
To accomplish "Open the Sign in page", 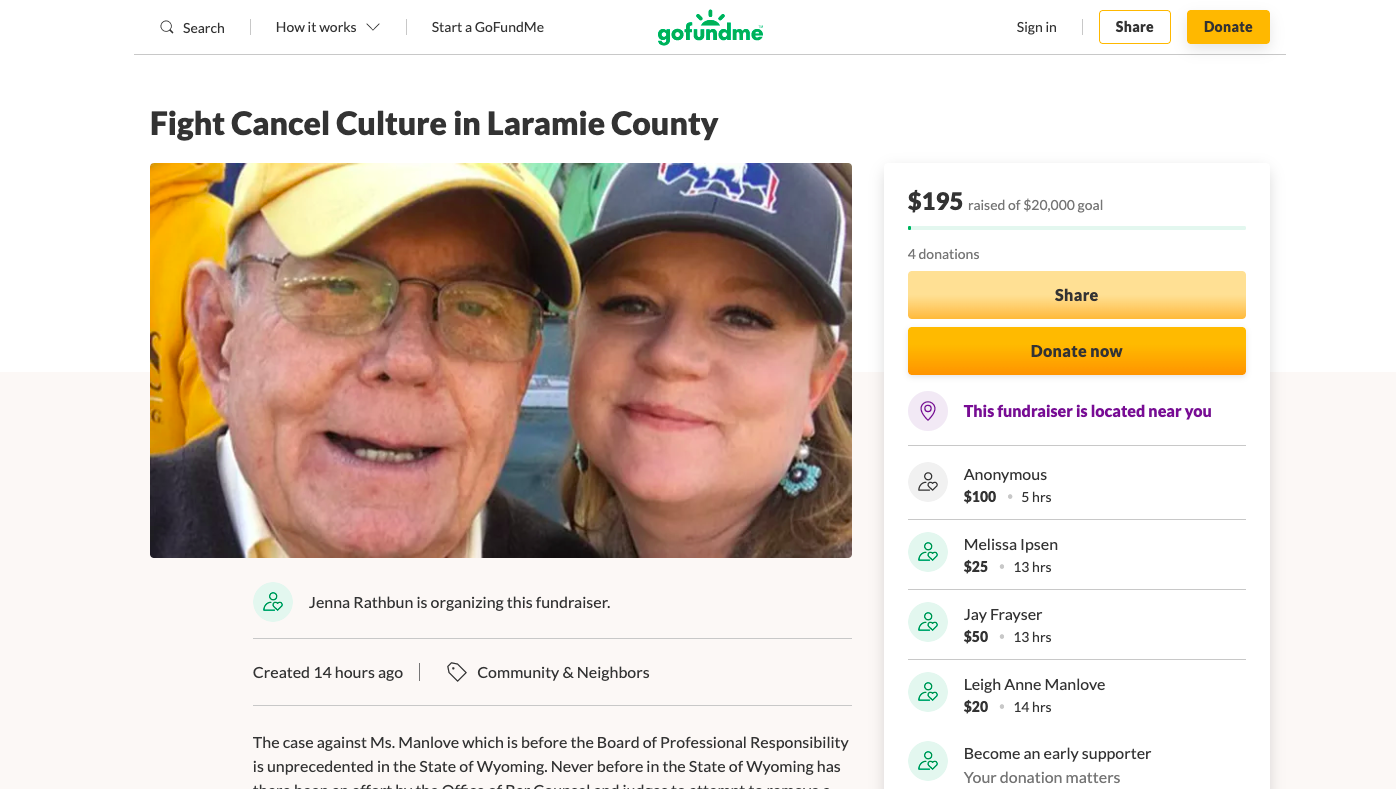I will (x=1036, y=27).
